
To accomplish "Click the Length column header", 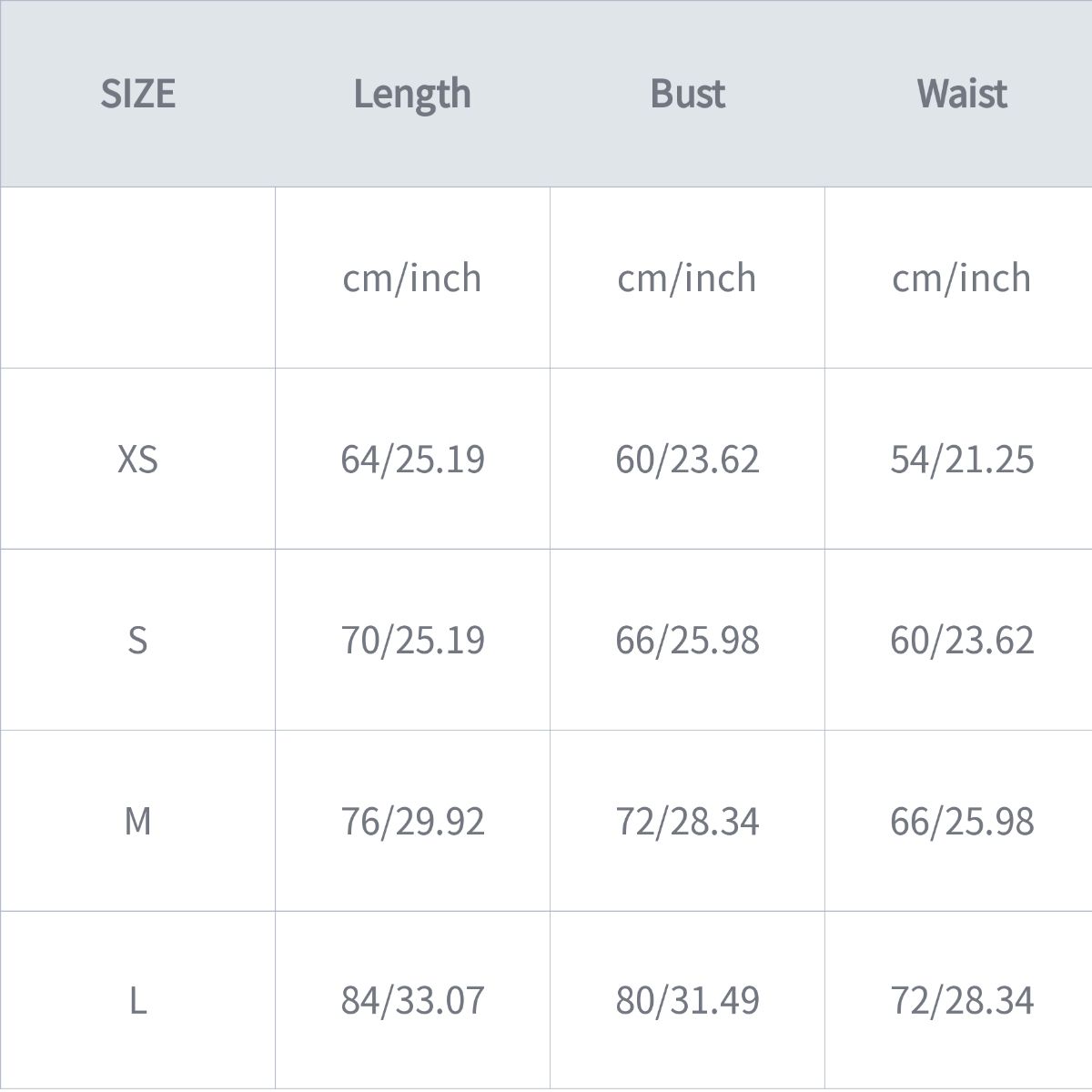I will tap(412, 94).
